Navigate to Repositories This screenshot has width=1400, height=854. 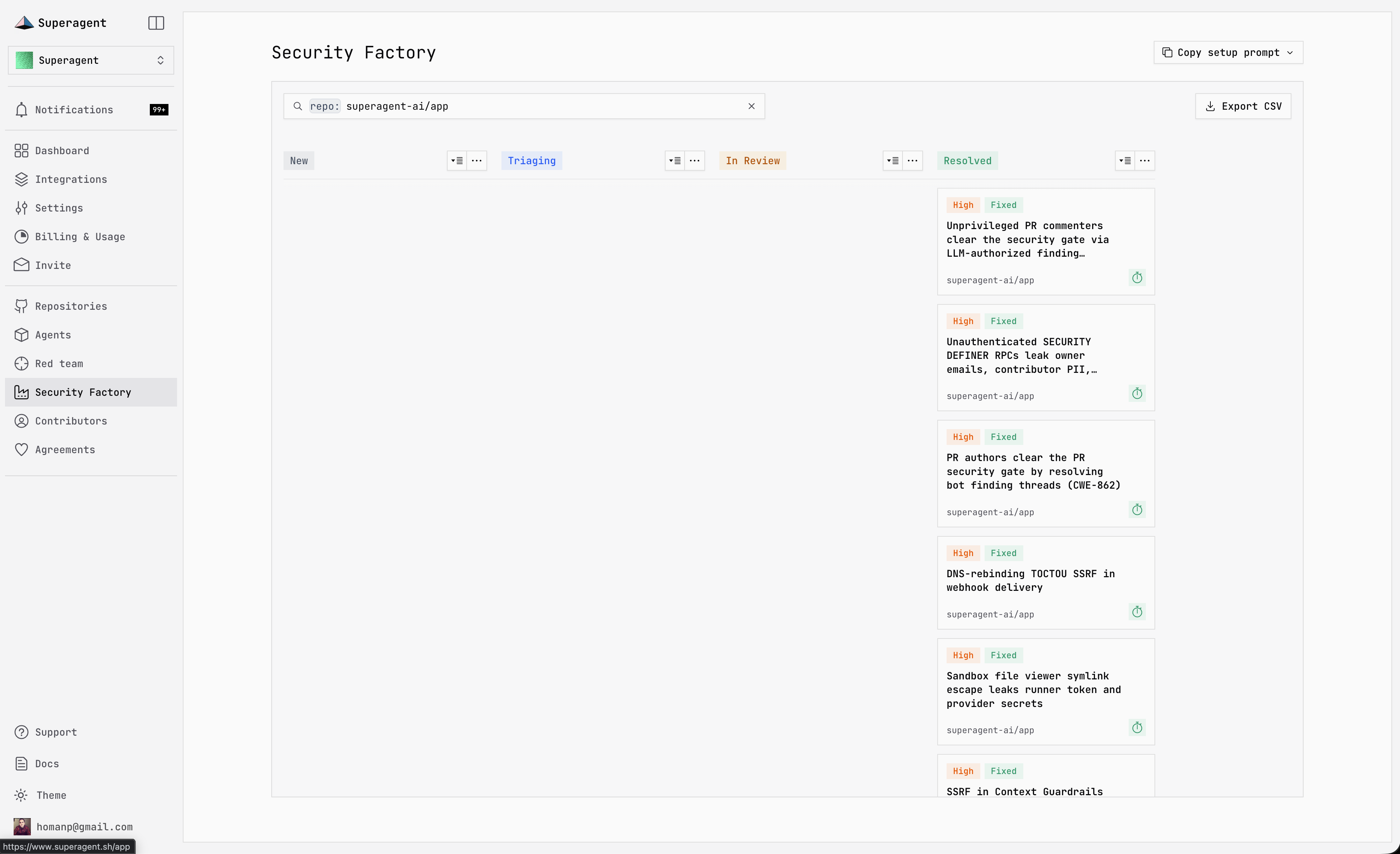click(91, 306)
